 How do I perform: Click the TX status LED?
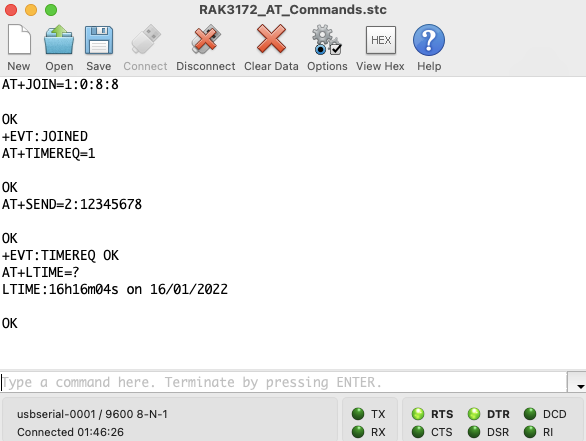[x=358, y=414]
